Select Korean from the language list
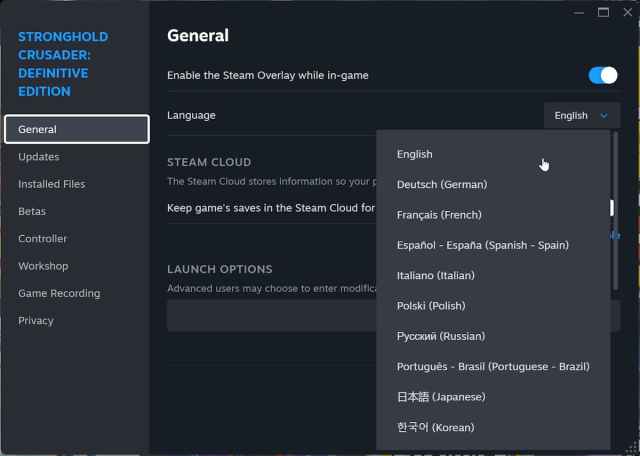 coord(435,428)
